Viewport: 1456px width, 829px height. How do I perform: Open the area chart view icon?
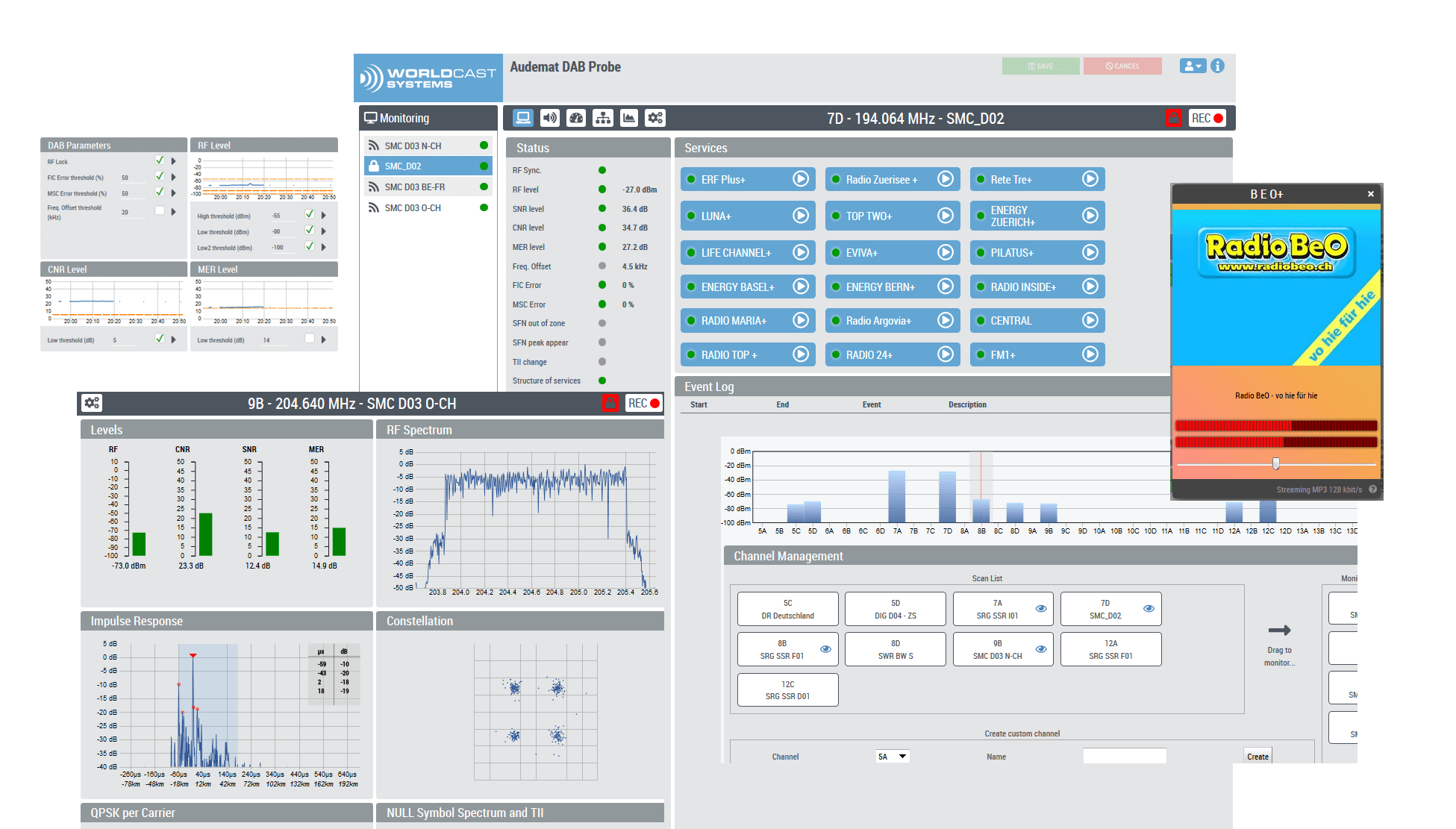629,118
